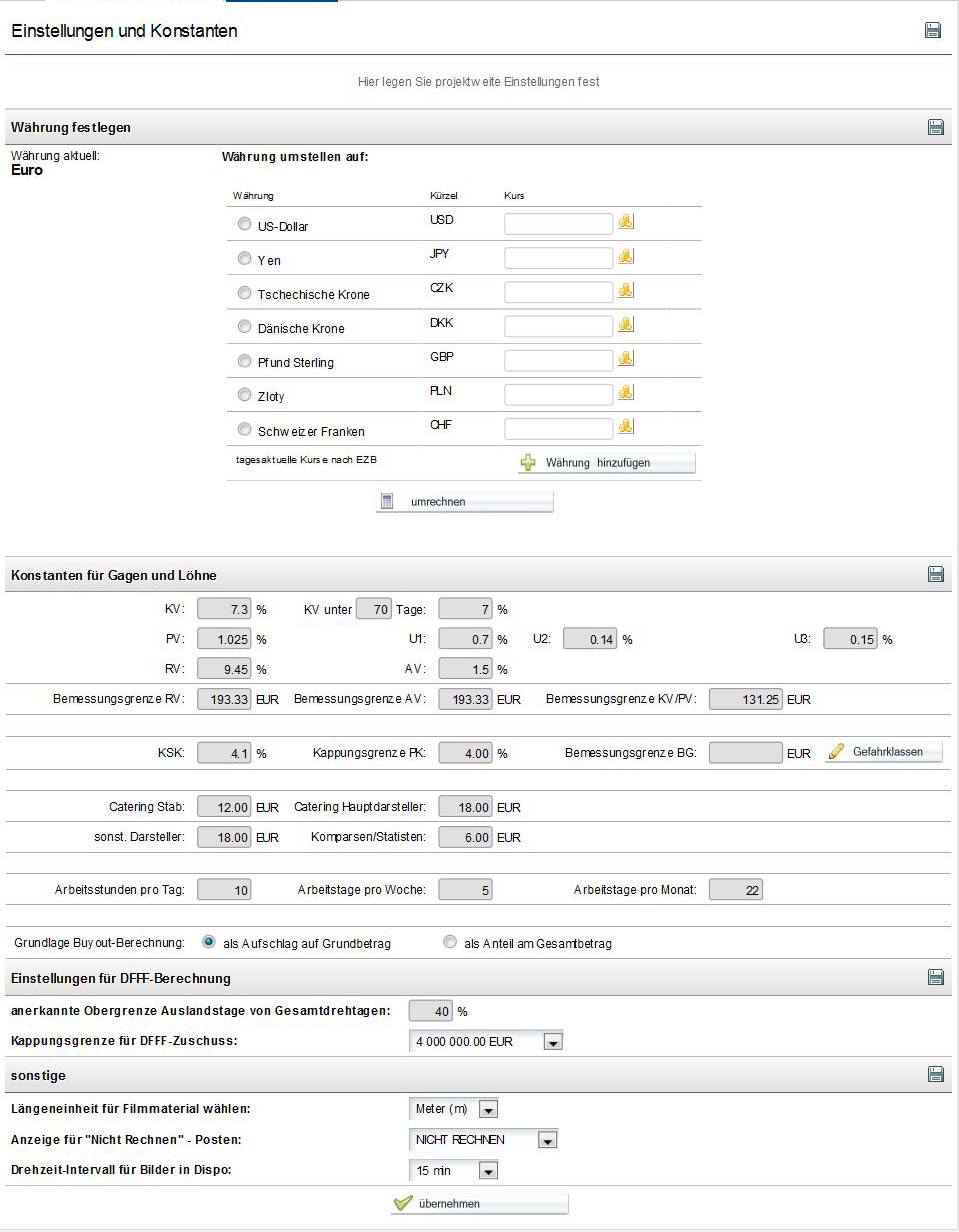Click the Dänische Krone Kurs input field

[x=558, y=326]
